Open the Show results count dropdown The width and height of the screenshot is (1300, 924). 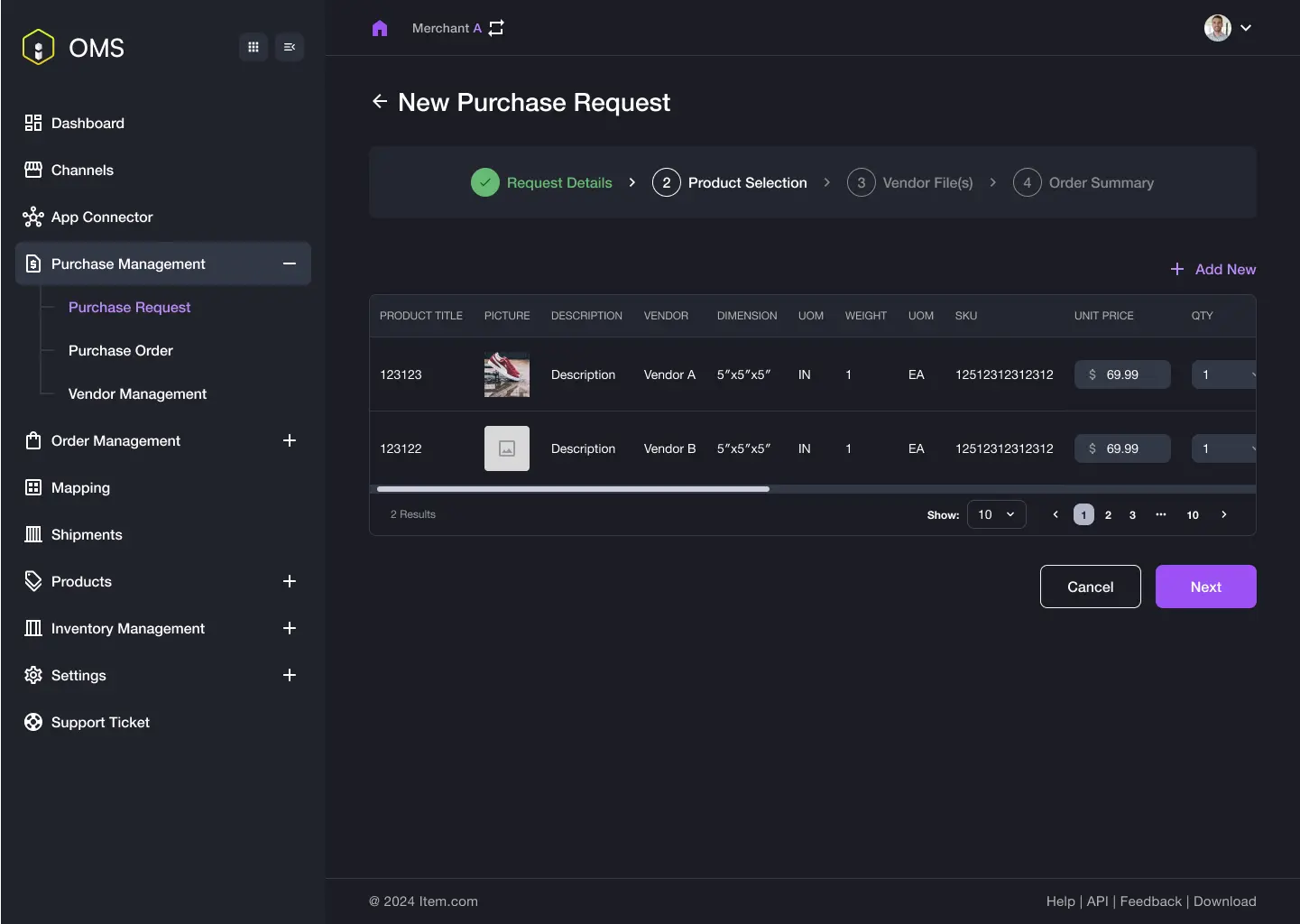996,514
